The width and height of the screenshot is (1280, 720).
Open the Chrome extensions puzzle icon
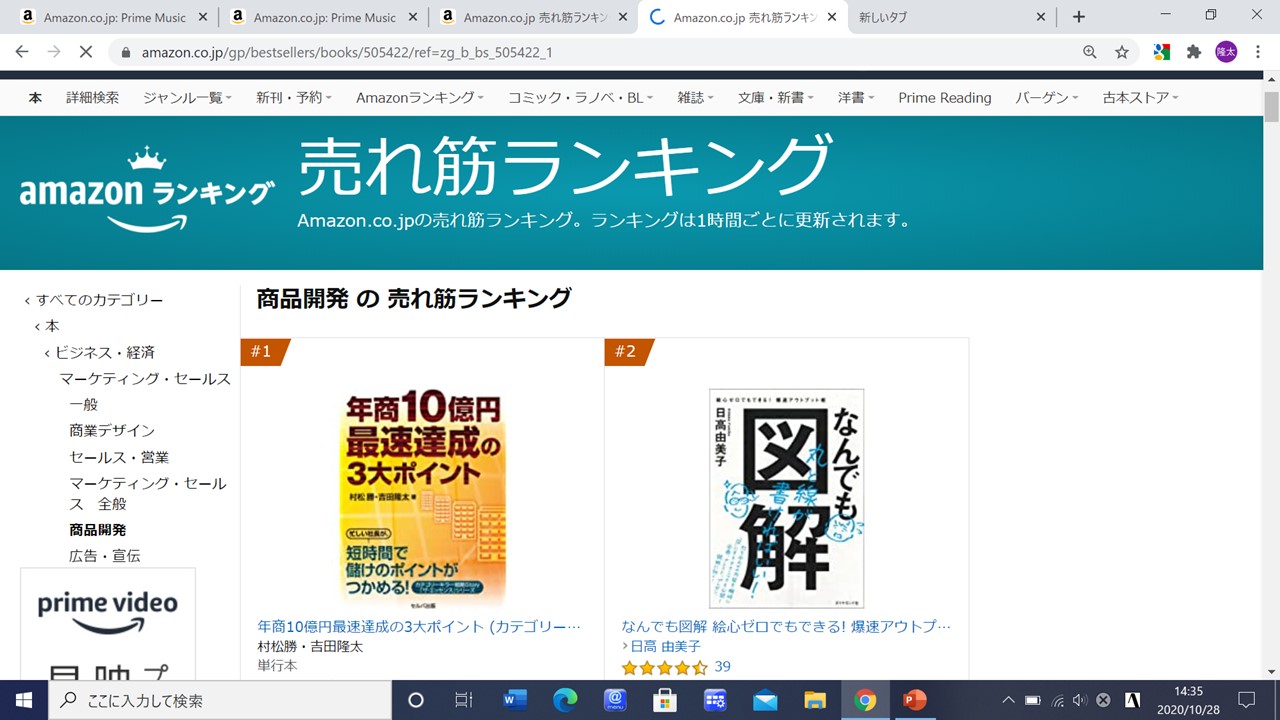click(x=1193, y=52)
